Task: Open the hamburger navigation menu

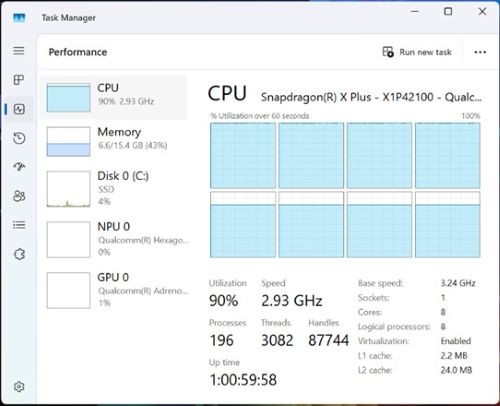Action: [x=19, y=51]
